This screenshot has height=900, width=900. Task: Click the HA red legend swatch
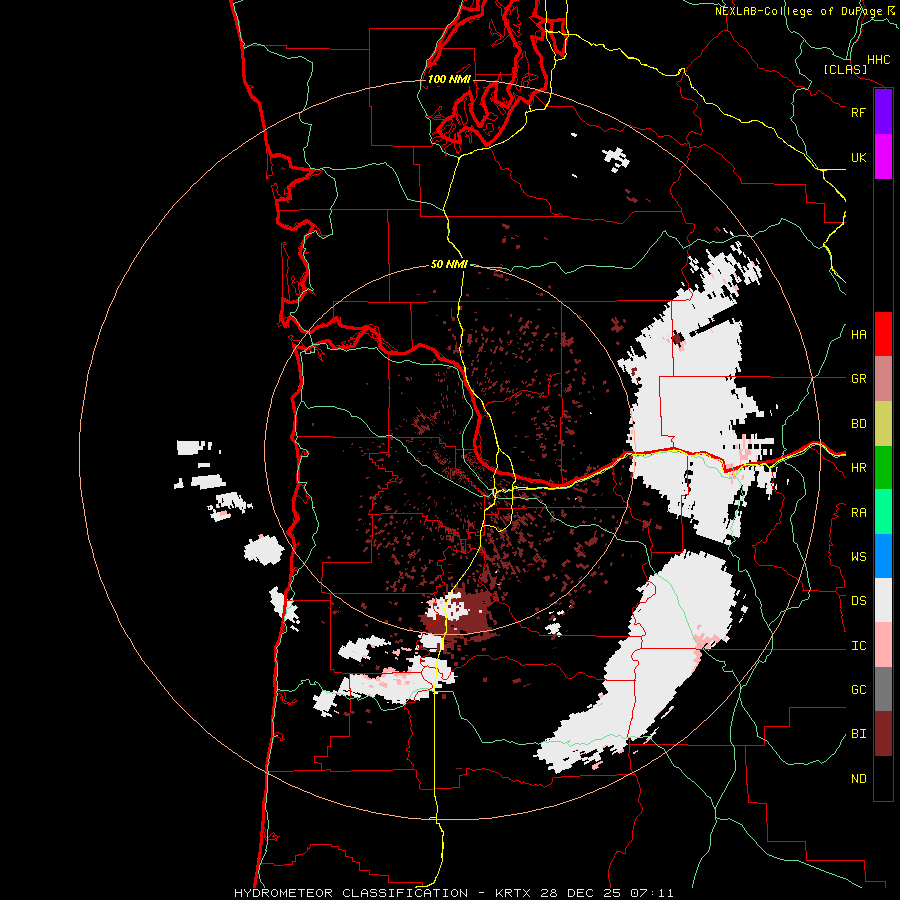[883, 334]
